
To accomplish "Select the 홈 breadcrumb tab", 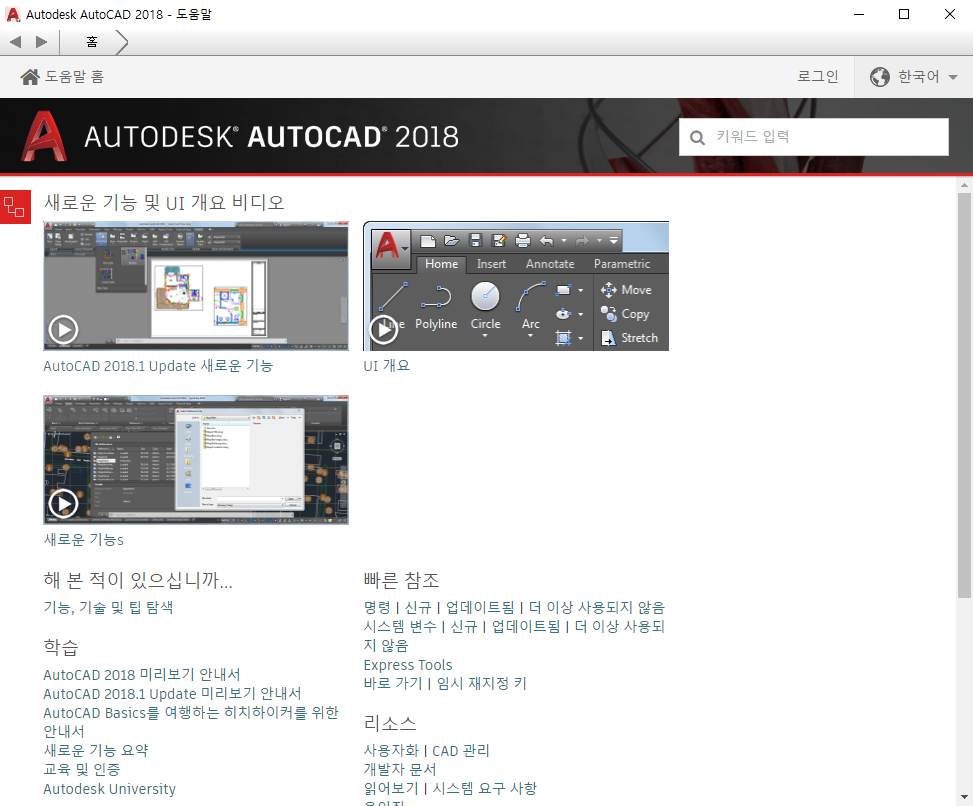I will 92,42.
